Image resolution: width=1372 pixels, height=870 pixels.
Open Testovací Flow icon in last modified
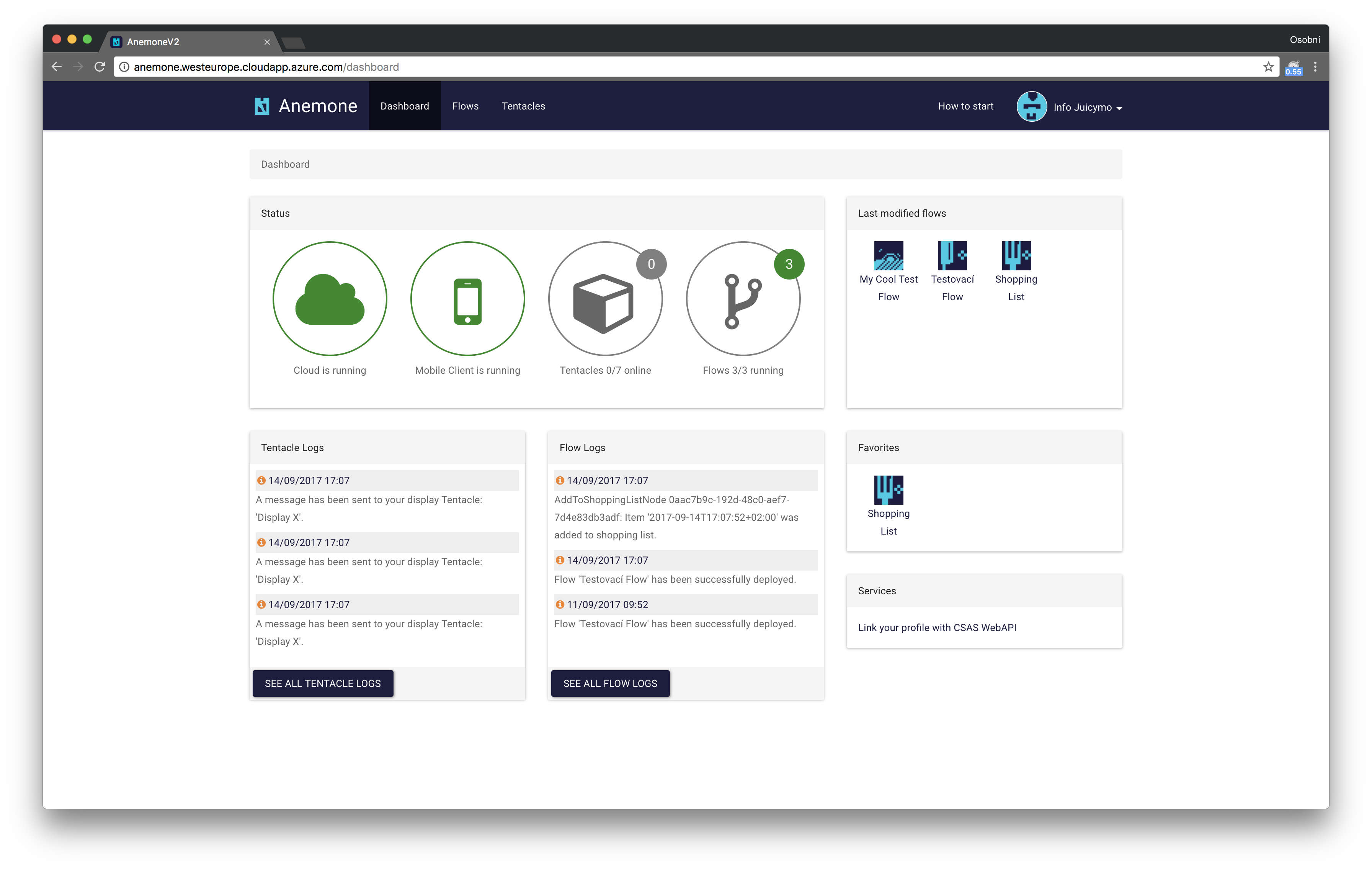click(x=952, y=255)
